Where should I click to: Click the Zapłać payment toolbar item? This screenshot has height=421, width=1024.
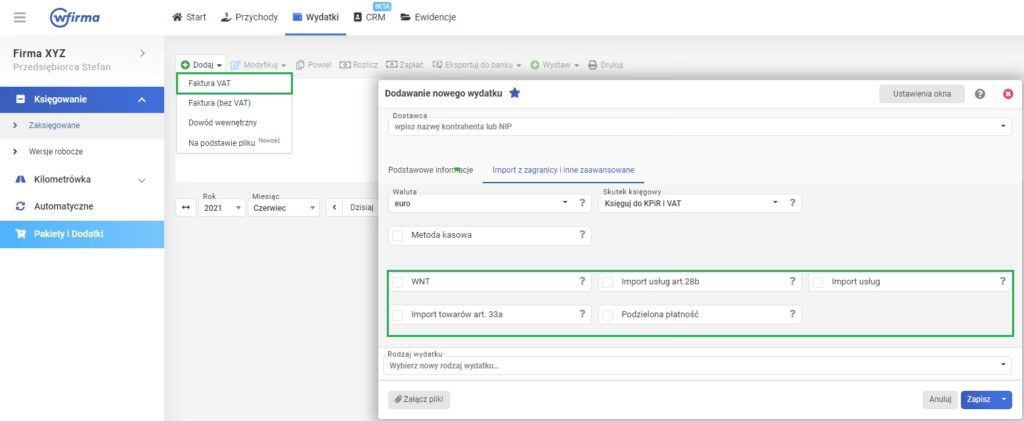[405, 65]
